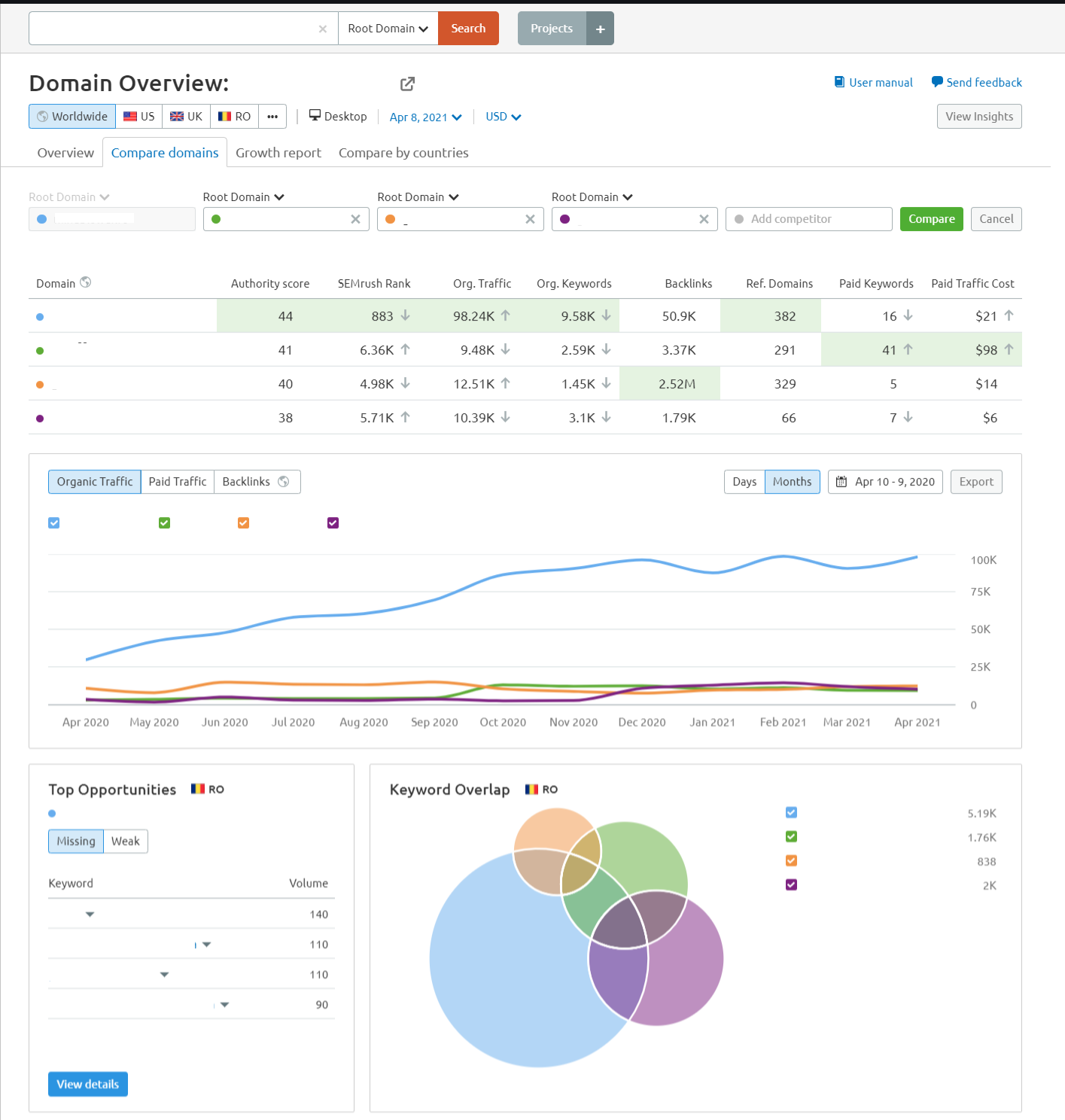Switch chart to Days view
This screenshot has height=1120, width=1065.
(x=744, y=482)
